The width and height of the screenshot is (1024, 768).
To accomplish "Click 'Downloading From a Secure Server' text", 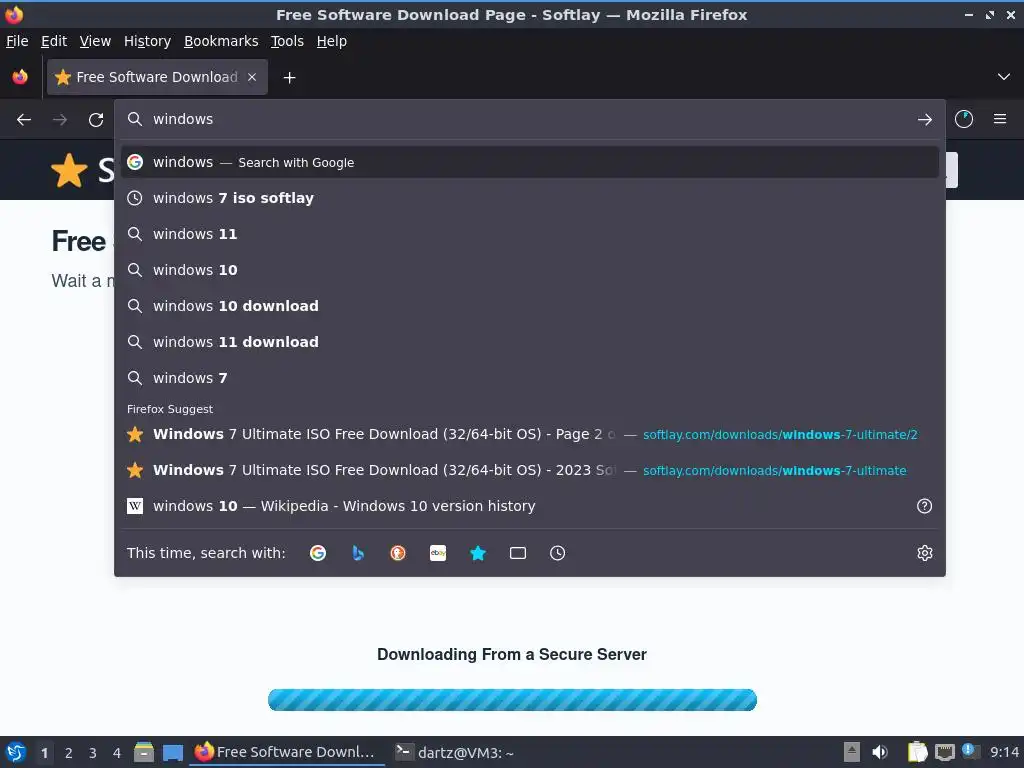I will [512, 654].
